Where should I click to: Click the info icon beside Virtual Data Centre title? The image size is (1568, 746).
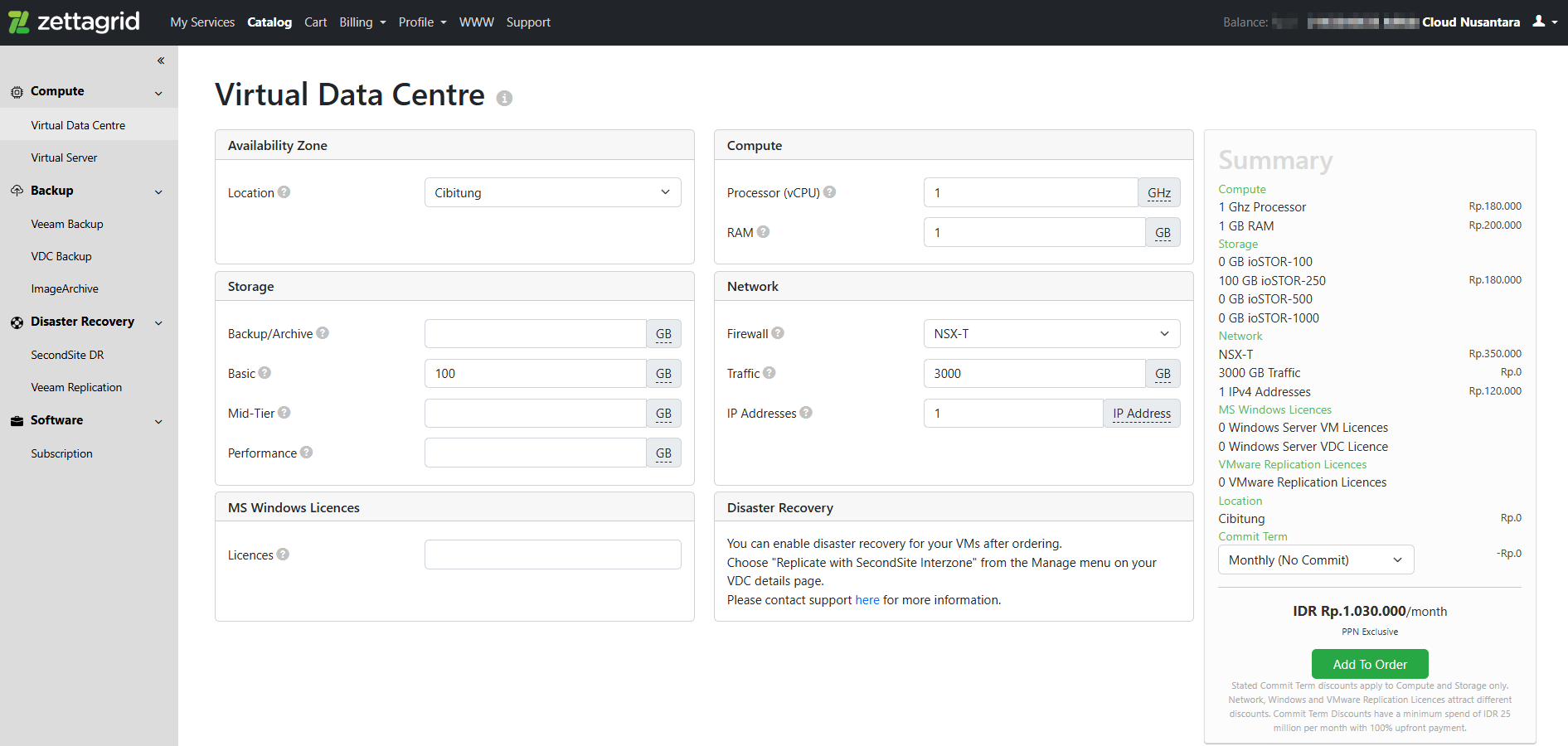(x=504, y=98)
